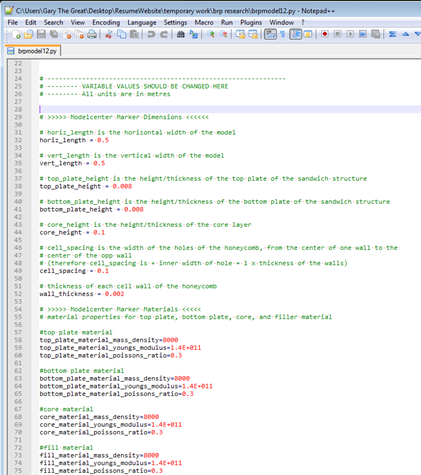Screen dimensions: 421x475
Task: Open the Macro menu
Action: [x=204, y=22]
